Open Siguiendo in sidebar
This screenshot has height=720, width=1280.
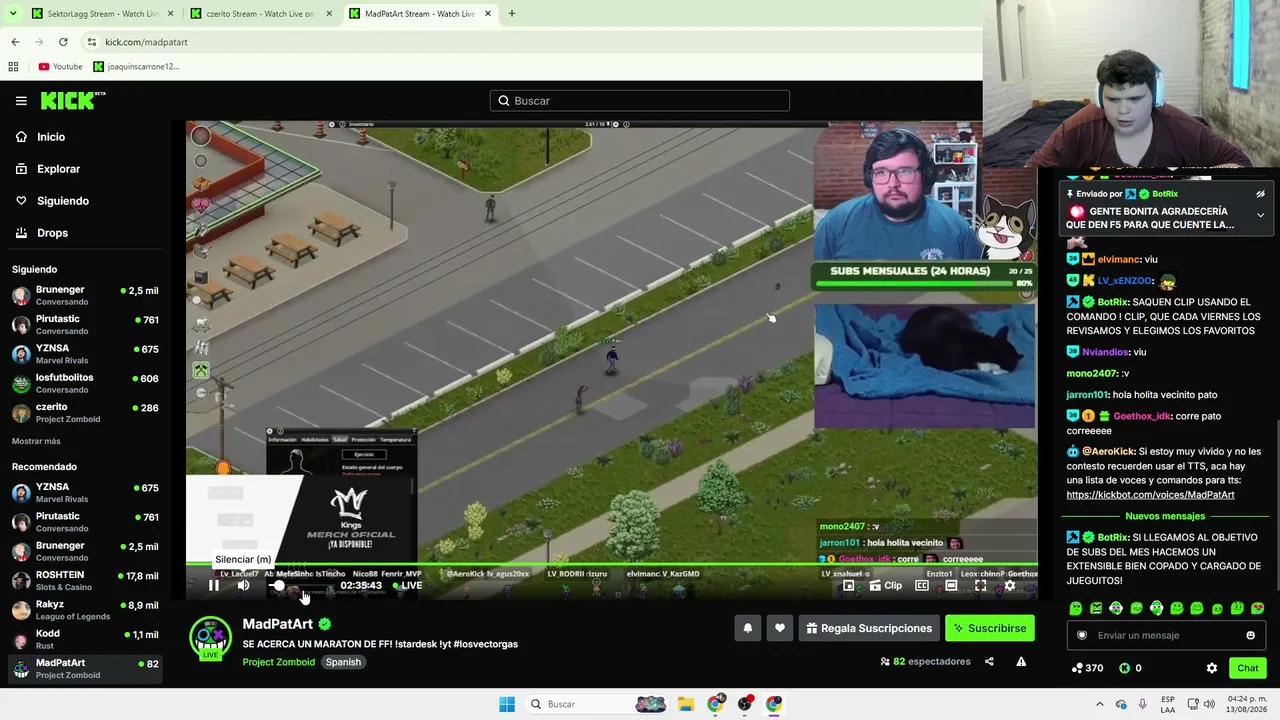coord(63,201)
